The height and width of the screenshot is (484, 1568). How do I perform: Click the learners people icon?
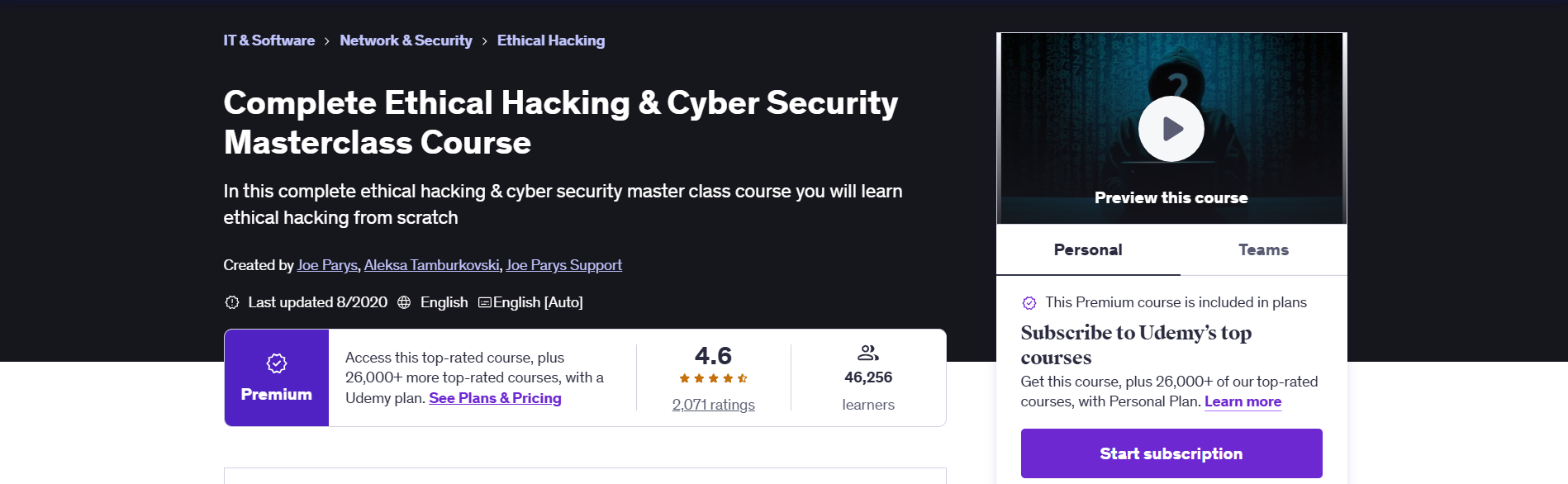pyautogui.click(x=868, y=353)
